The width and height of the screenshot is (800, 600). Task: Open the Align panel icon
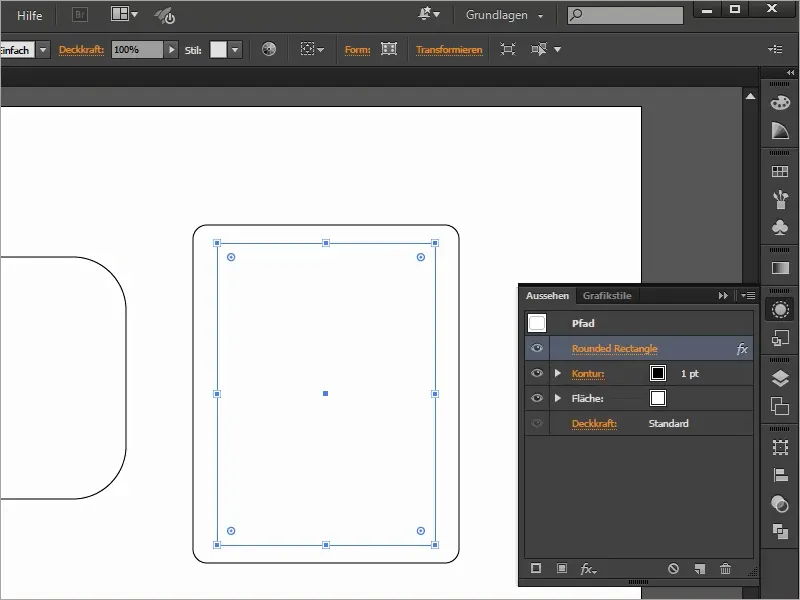point(780,475)
